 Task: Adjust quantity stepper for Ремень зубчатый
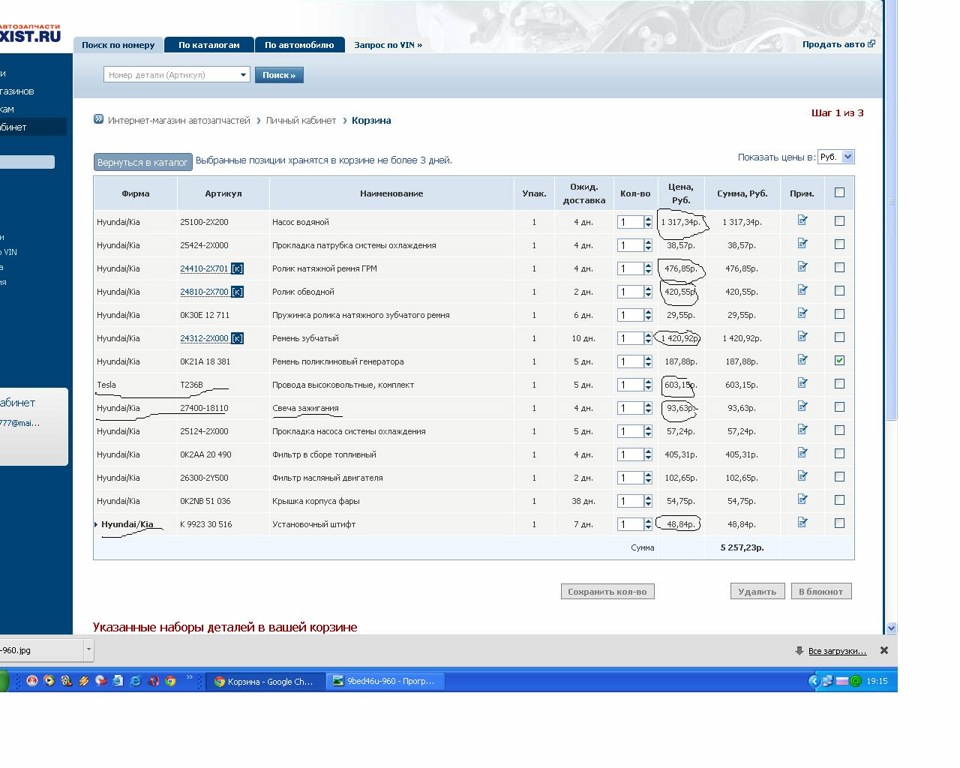click(648, 338)
